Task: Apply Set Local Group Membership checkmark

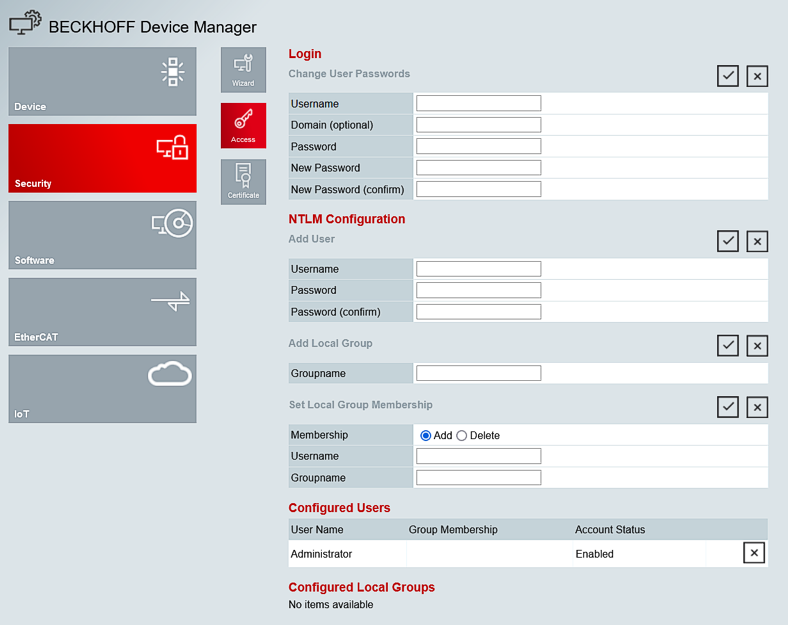Action: 728,407
